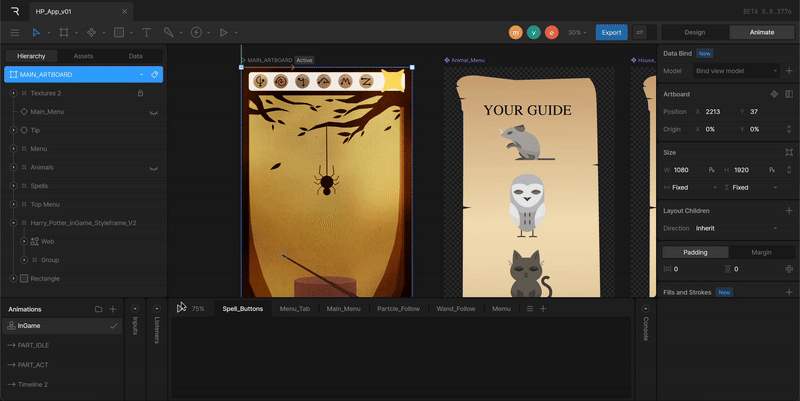
Task: Add a fill or stroke with plus
Action: pos(789,292)
